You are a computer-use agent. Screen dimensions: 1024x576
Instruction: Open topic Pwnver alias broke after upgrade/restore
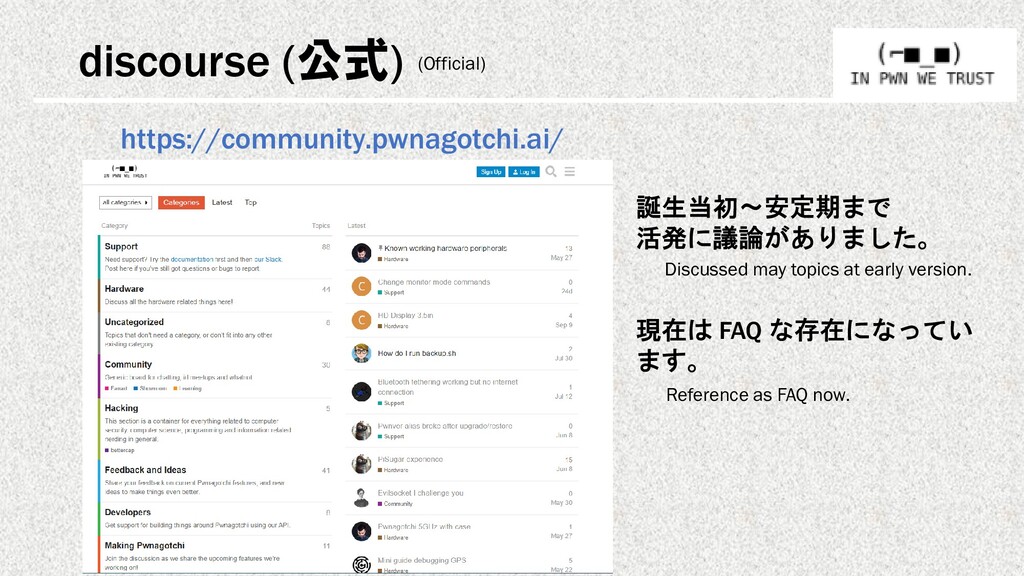(445, 426)
